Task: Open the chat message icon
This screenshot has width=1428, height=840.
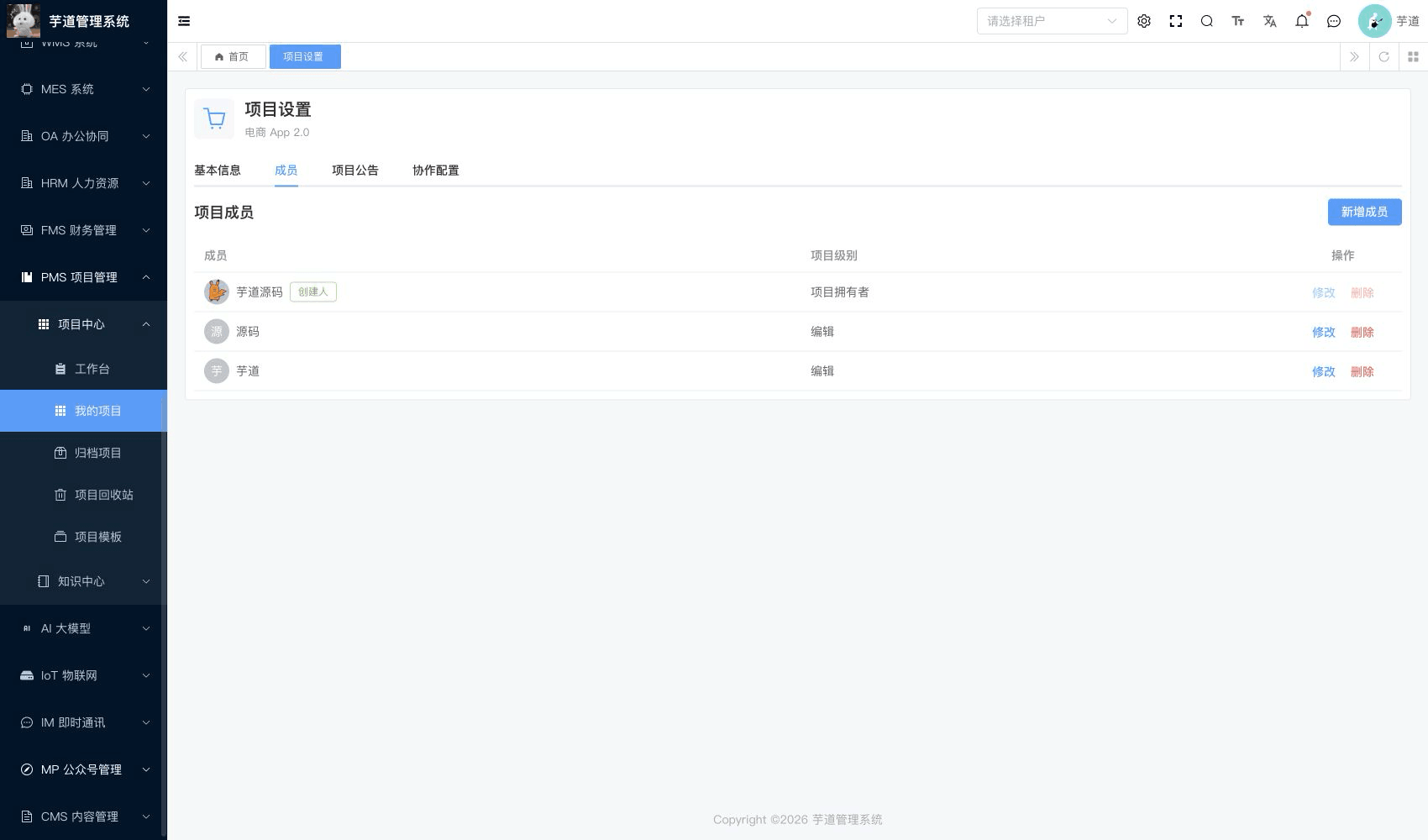Action: (x=1334, y=21)
